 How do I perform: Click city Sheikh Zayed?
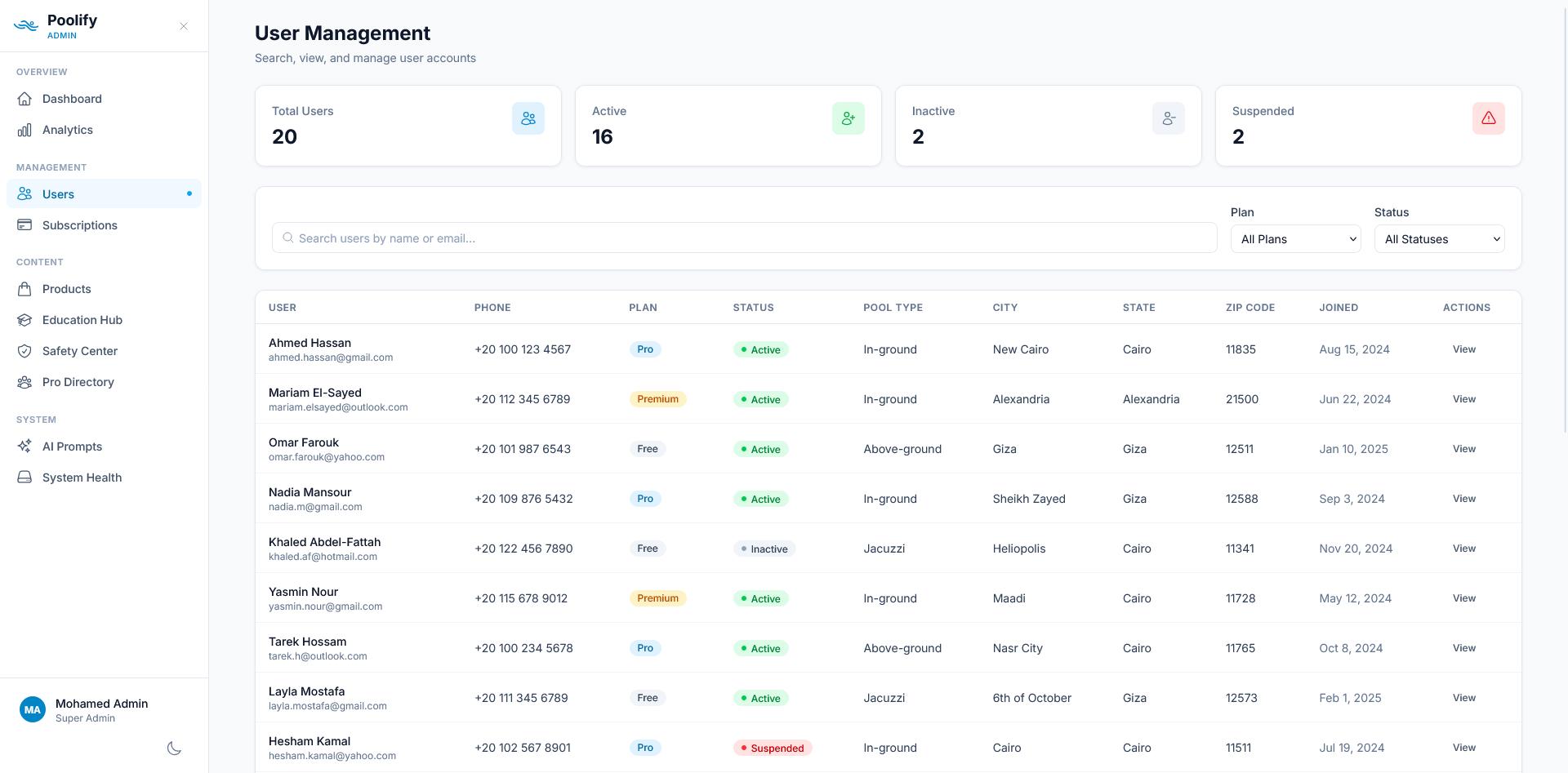point(1029,499)
